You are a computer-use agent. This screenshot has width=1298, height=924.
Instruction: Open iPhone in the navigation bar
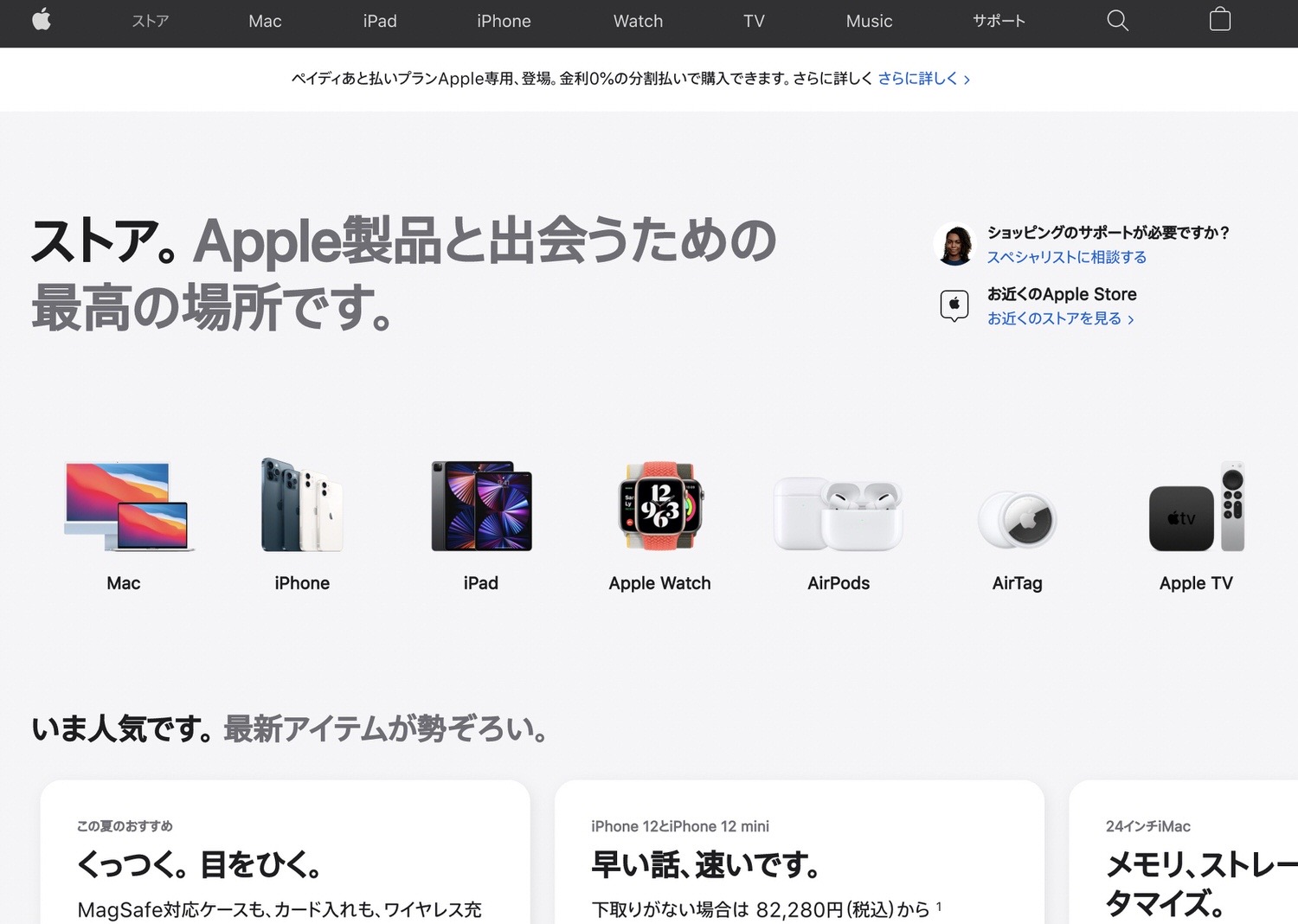tap(504, 21)
